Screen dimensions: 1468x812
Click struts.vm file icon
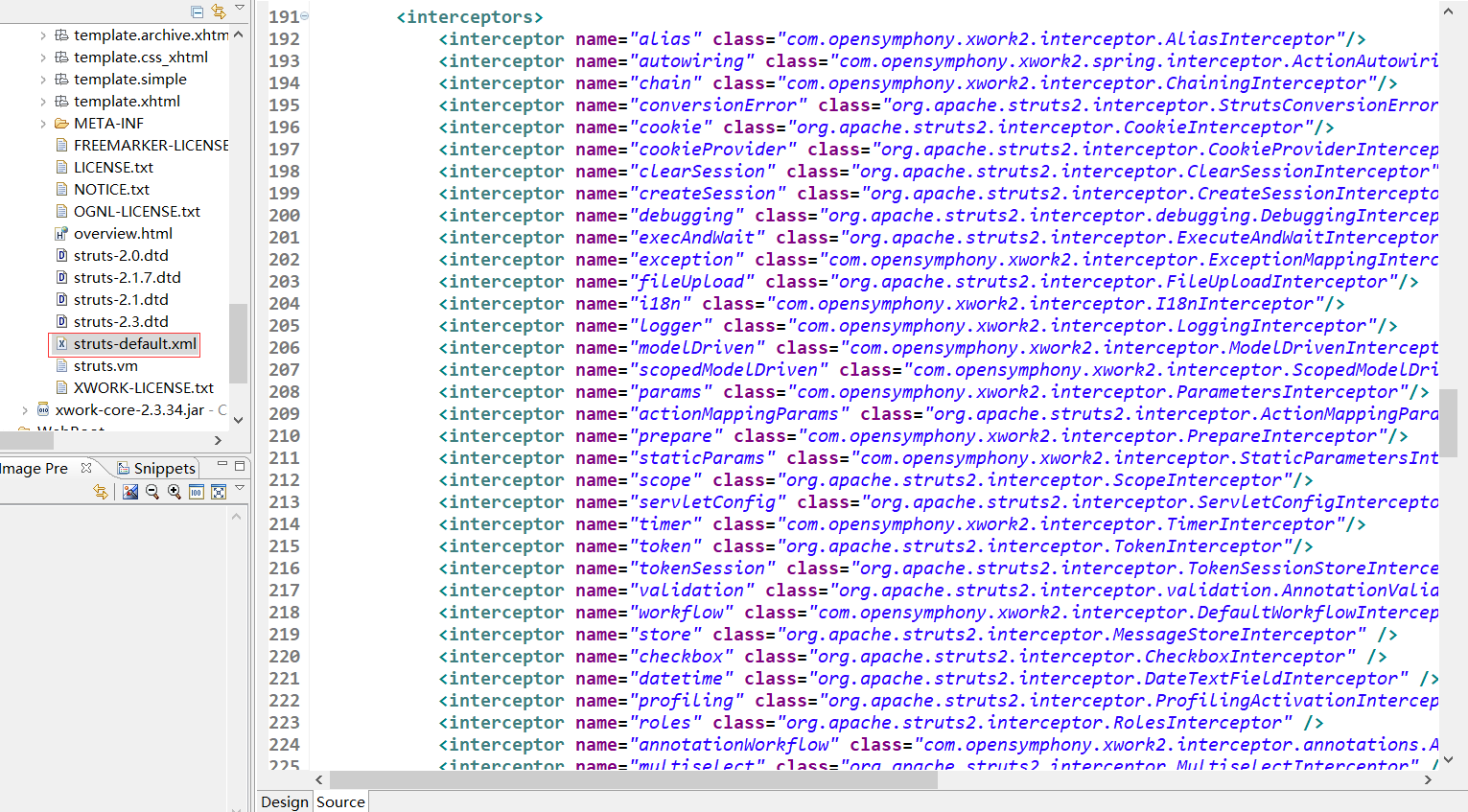pyautogui.click(x=61, y=366)
